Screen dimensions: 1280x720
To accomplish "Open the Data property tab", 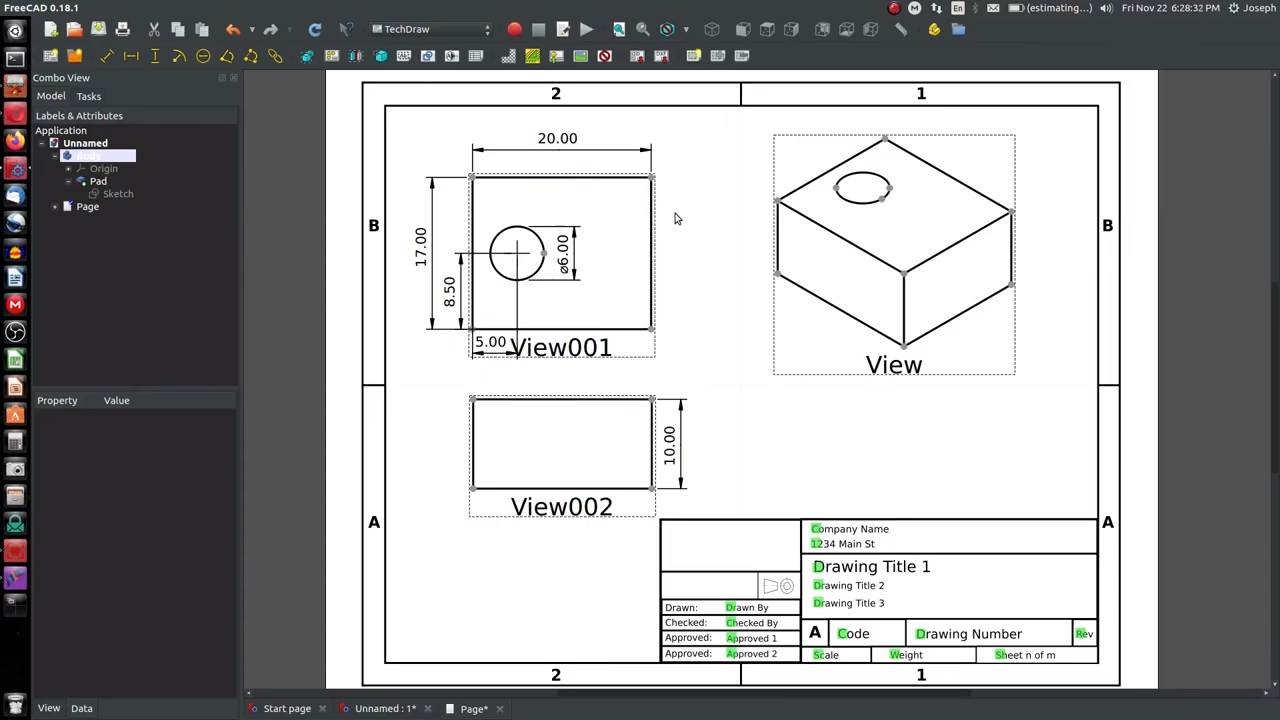I will coord(81,709).
